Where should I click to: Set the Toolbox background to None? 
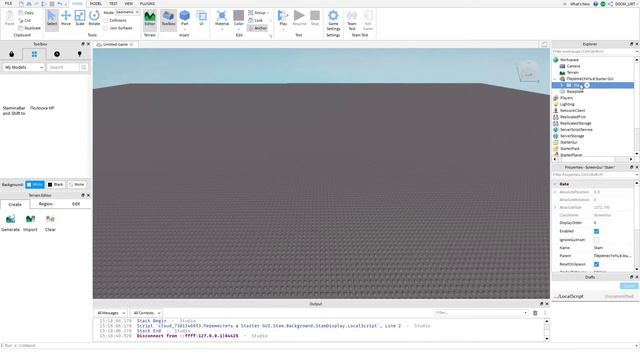point(76,185)
